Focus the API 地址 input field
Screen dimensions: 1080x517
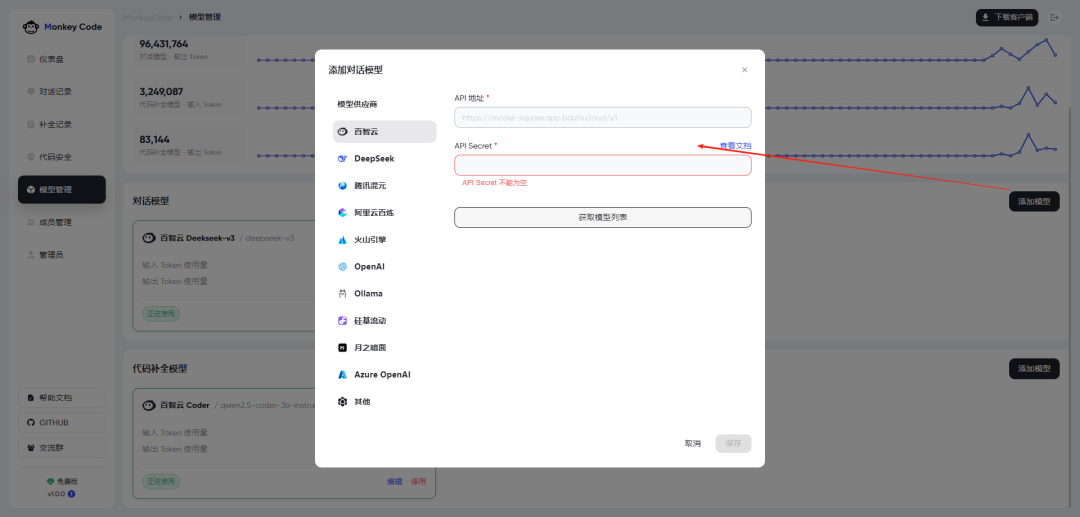click(x=603, y=118)
